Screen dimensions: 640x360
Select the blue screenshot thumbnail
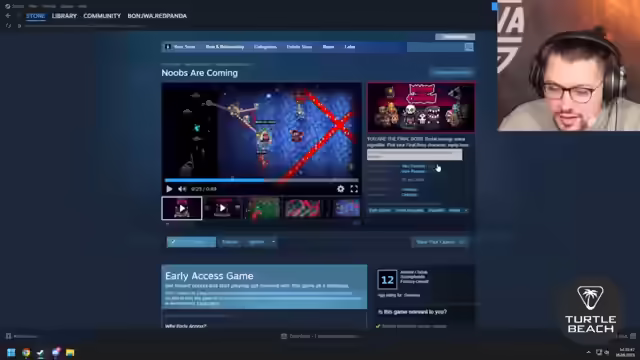[346, 208]
